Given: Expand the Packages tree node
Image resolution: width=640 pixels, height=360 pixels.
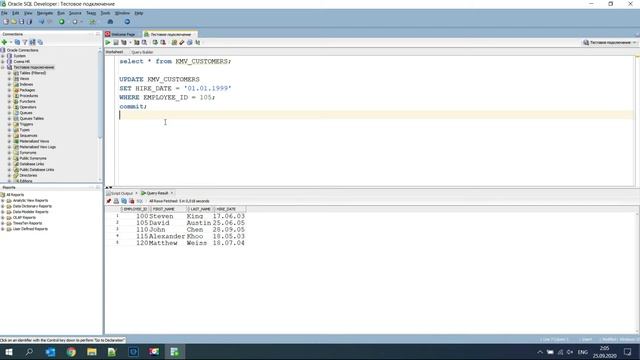Looking at the screenshot, I should pos(9,90).
